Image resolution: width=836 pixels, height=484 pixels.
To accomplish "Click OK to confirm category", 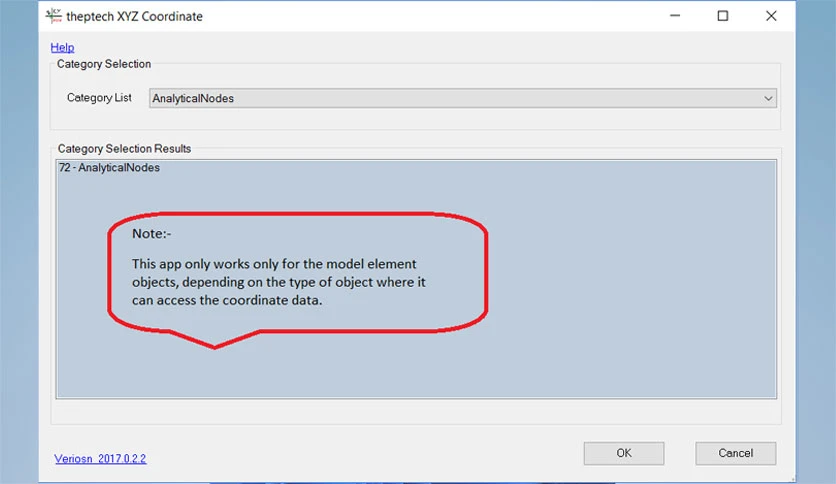I will point(624,453).
